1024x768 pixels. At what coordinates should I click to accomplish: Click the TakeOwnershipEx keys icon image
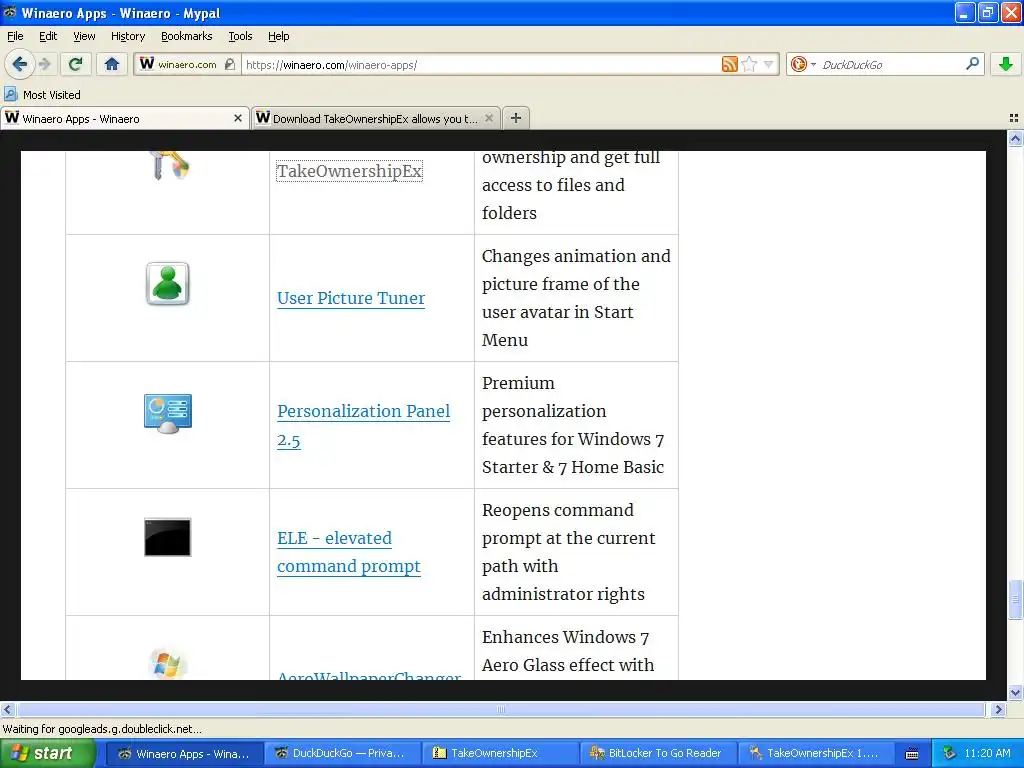point(168,165)
